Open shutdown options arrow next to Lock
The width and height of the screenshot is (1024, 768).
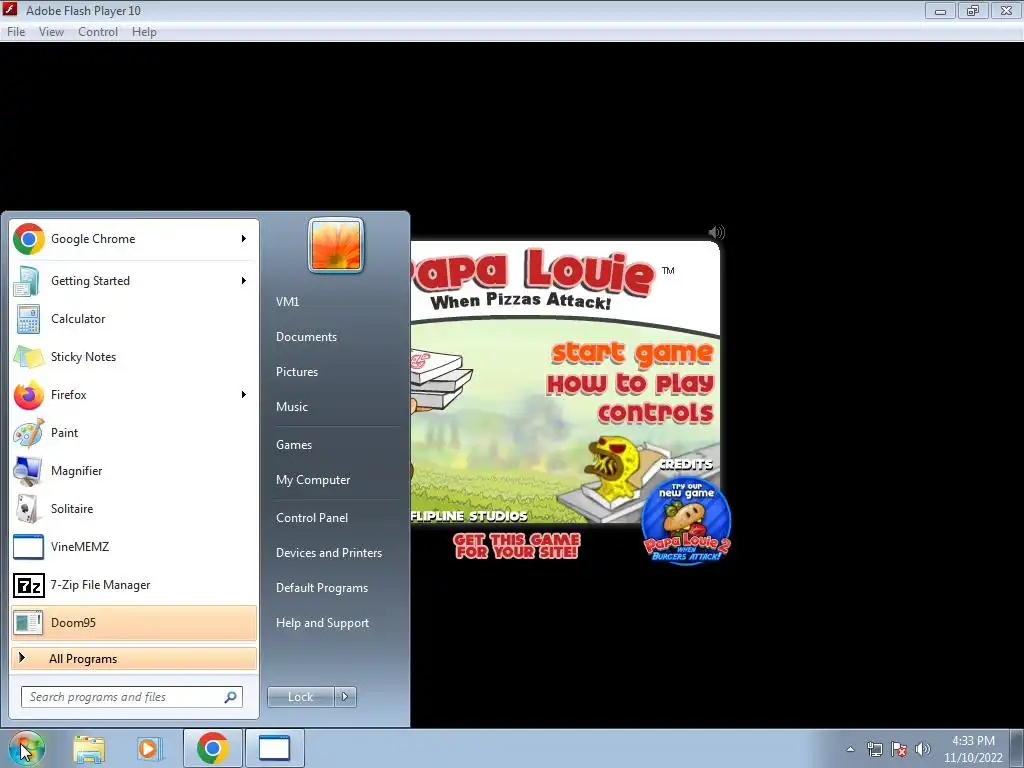(x=345, y=697)
